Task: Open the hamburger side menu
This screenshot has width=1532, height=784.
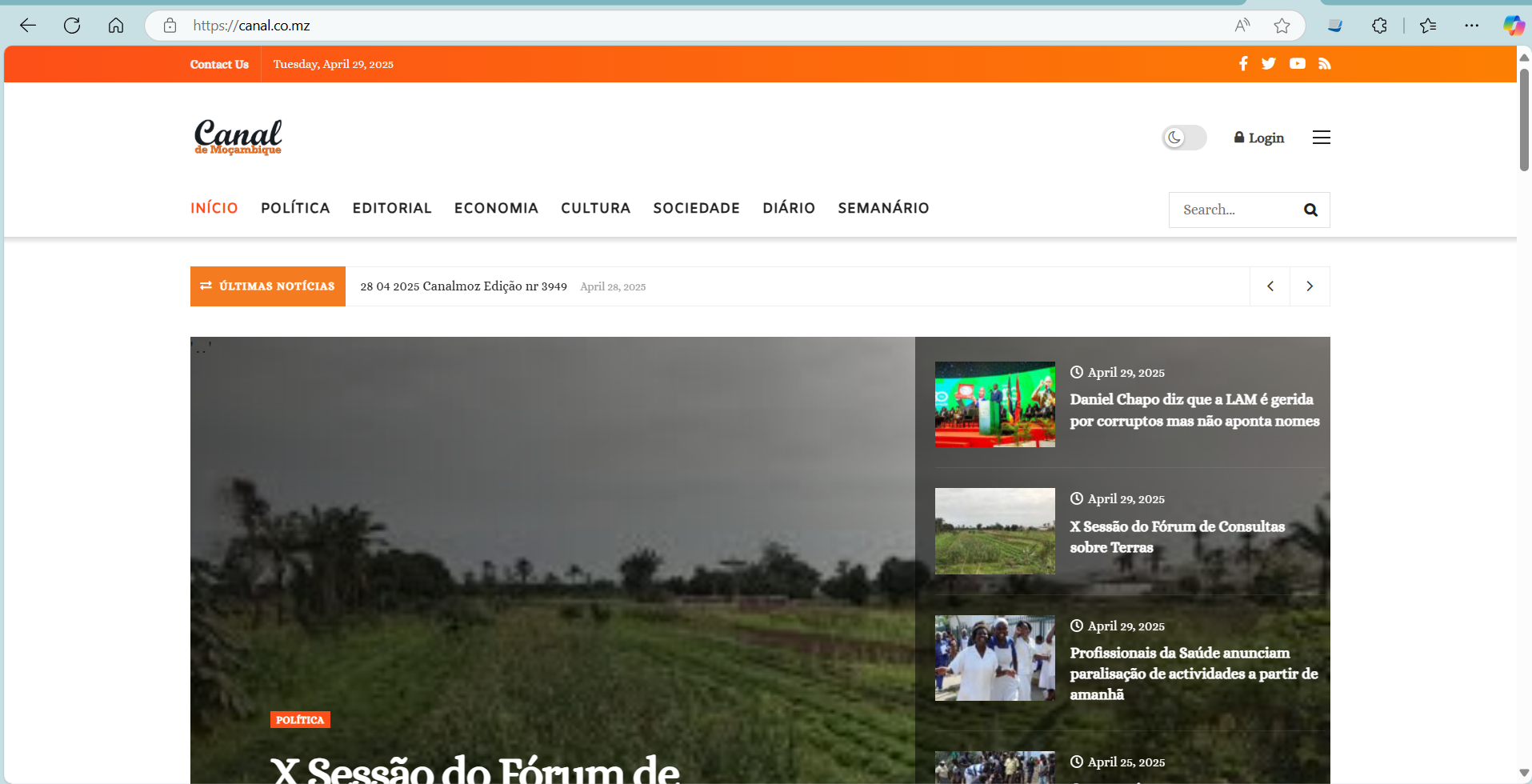Action: [x=1322, y=138]
